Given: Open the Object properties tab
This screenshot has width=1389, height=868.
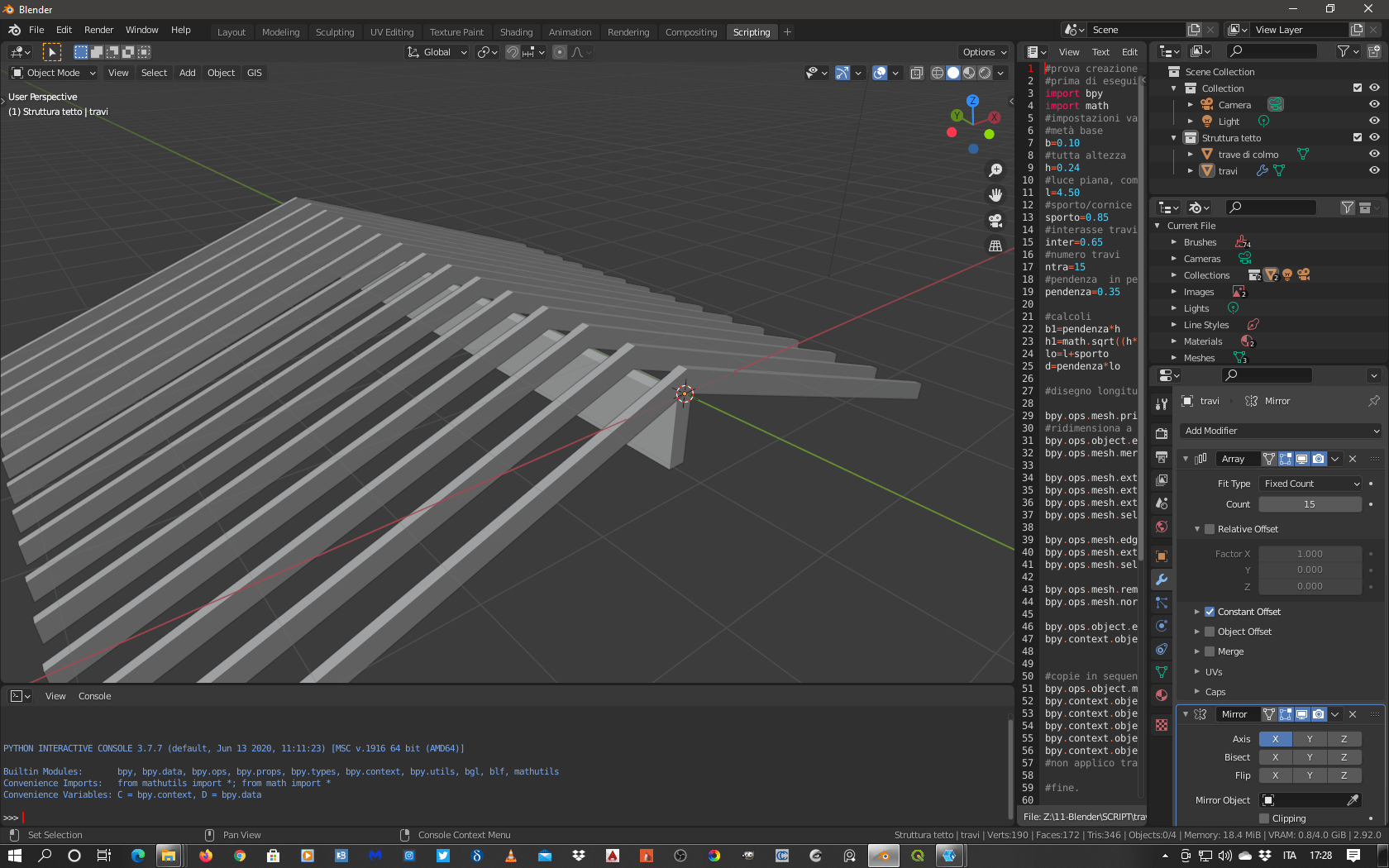Looking at the screenshot, I should pos(1162,556).
